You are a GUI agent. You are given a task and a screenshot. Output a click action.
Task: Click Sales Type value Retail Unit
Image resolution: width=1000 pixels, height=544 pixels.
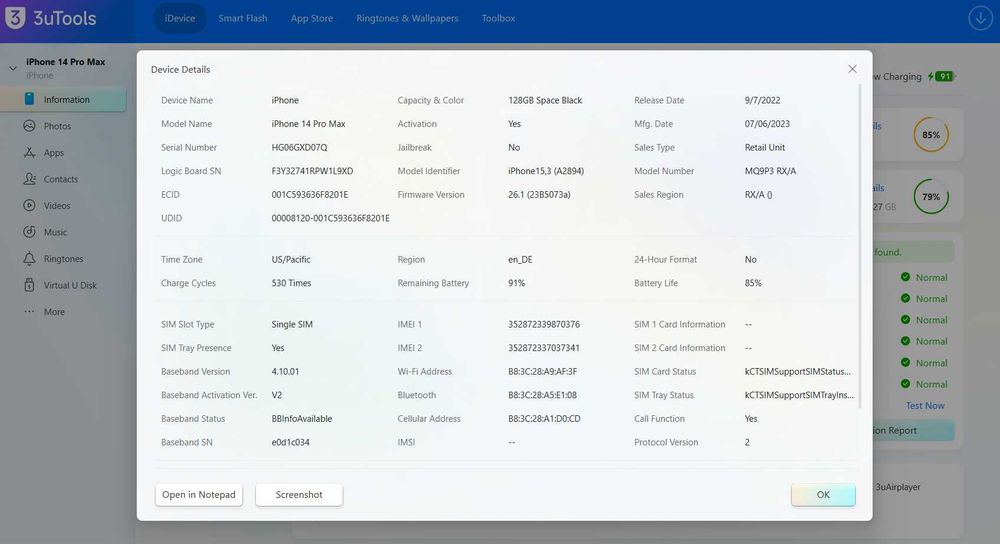click(765, 147)
